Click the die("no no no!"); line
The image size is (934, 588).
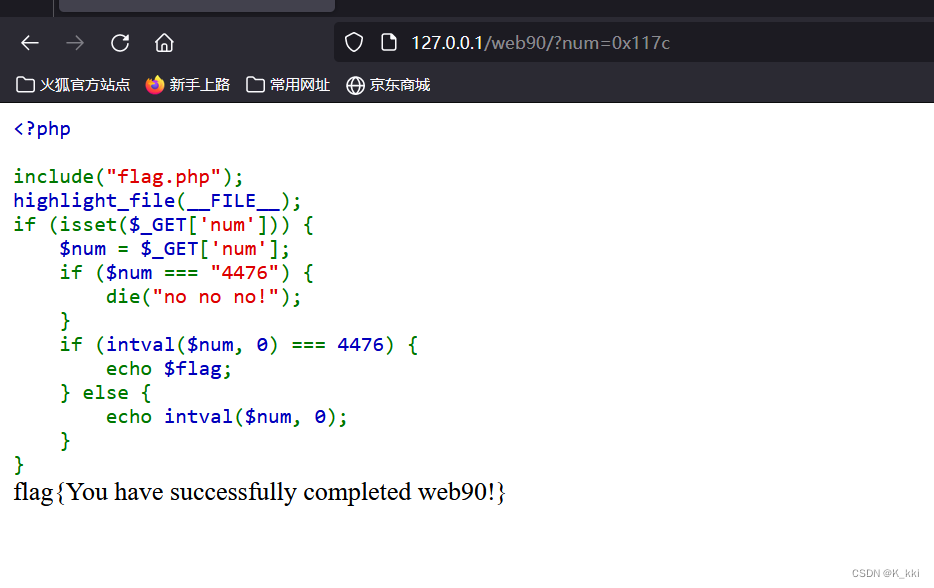(x=203, y=297)
